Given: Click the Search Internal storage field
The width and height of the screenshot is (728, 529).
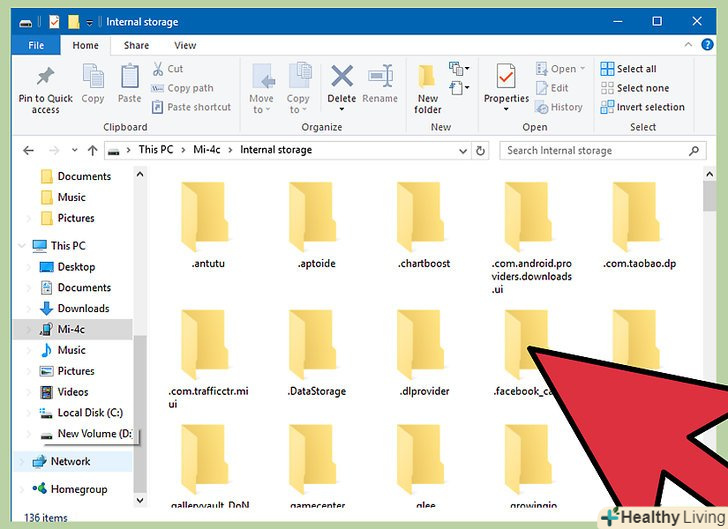Looking at the screenshot, I should (x=603, y=150).
